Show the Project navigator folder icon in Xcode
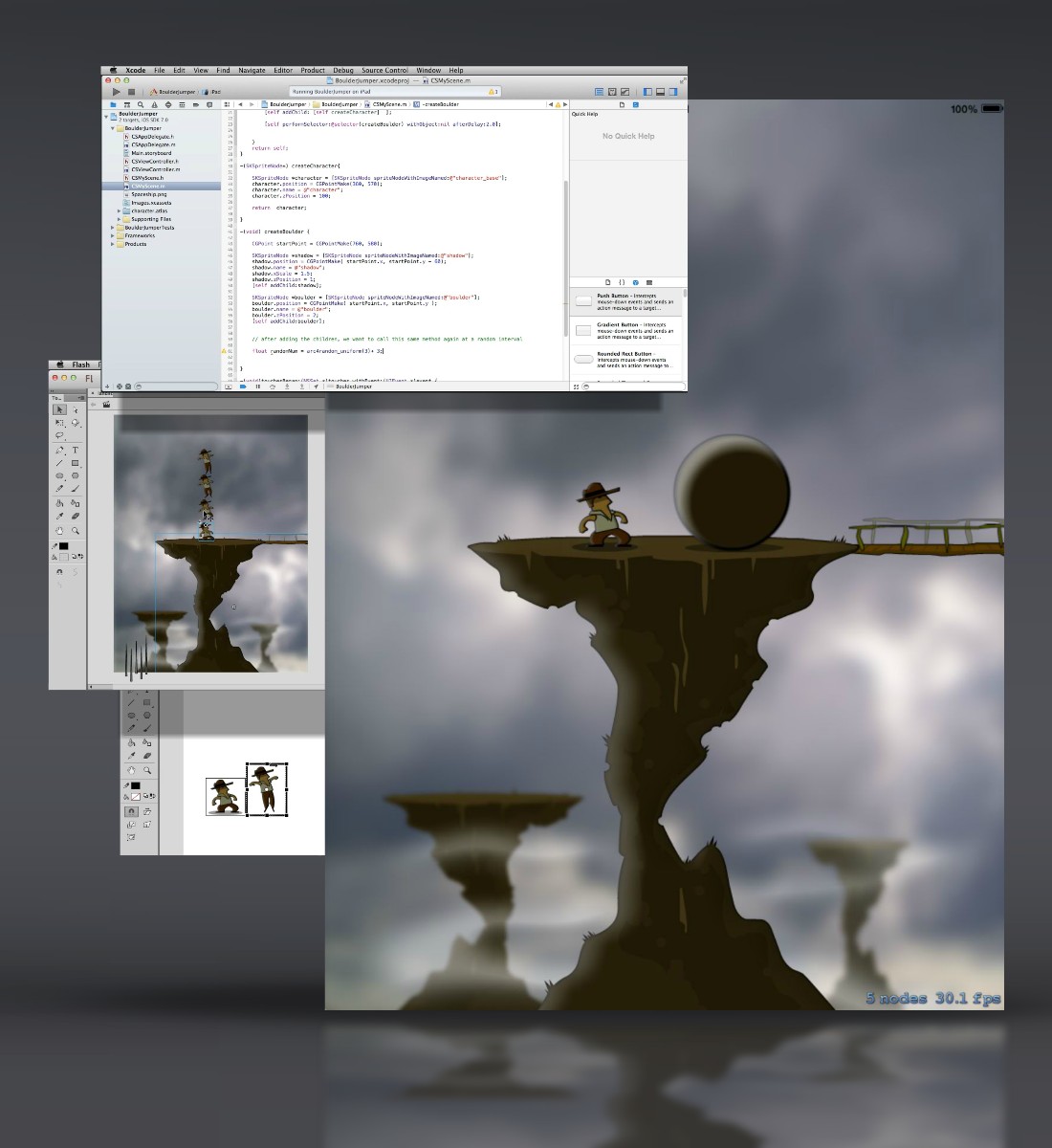 (113, 105)
